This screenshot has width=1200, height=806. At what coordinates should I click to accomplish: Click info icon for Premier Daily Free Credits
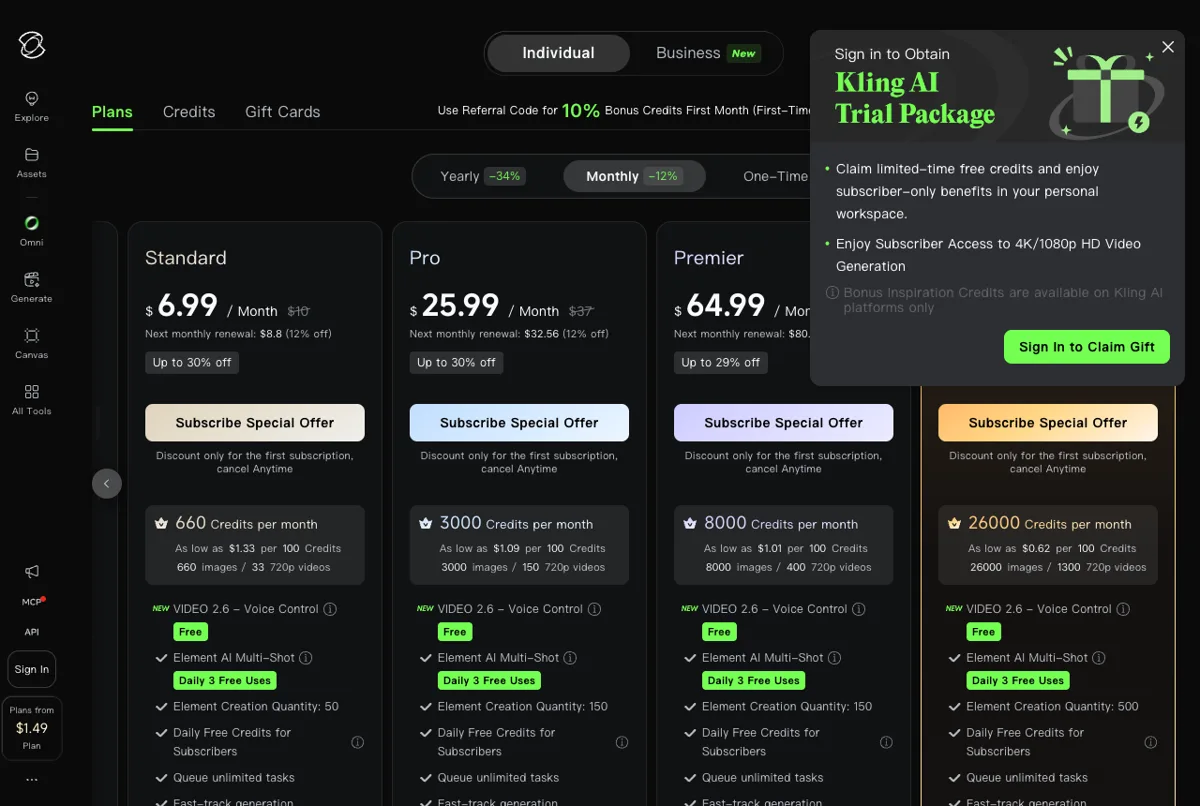point(886,742)
